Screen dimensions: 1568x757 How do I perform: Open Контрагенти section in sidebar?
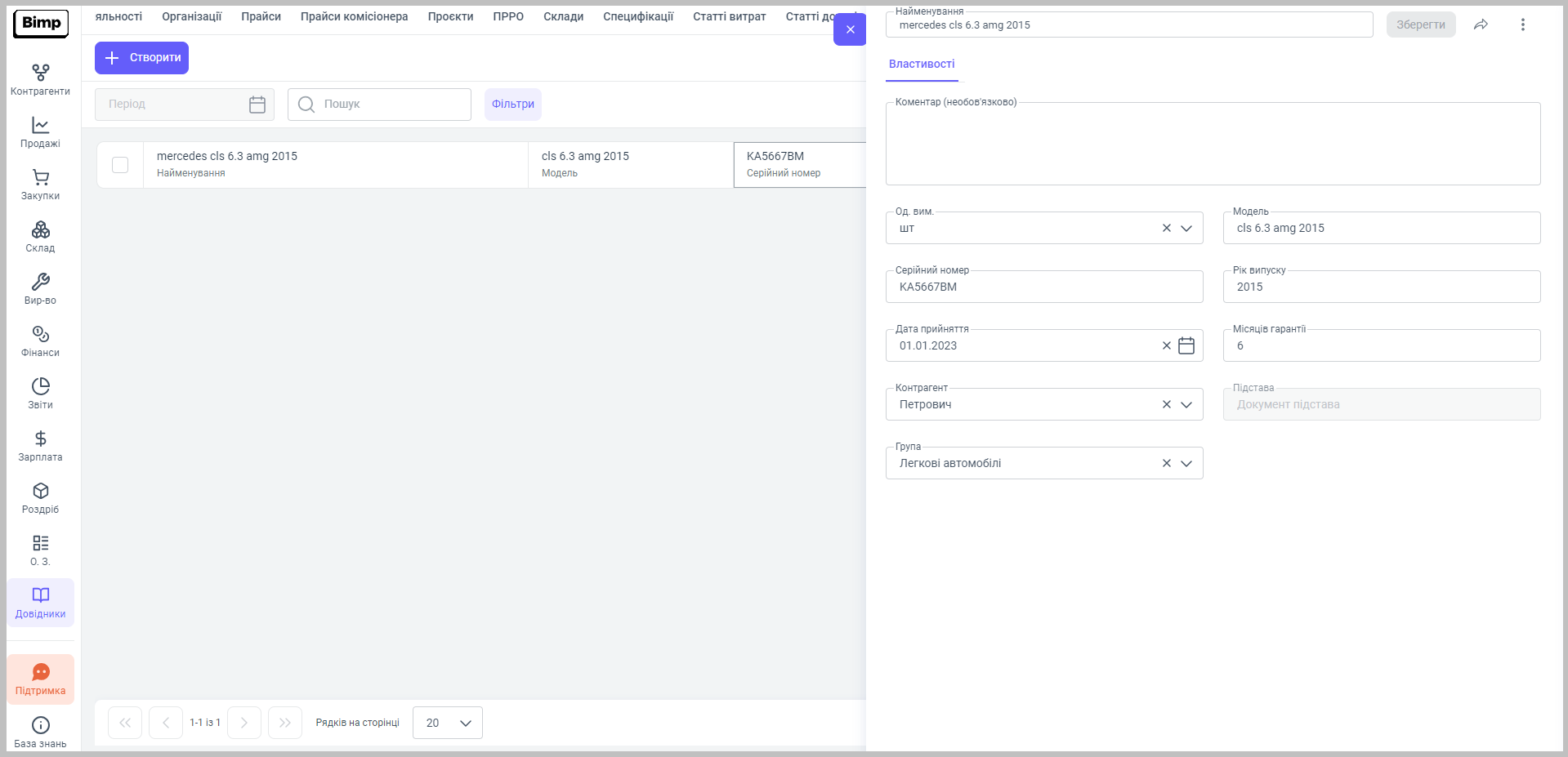[x=40, y=80]
